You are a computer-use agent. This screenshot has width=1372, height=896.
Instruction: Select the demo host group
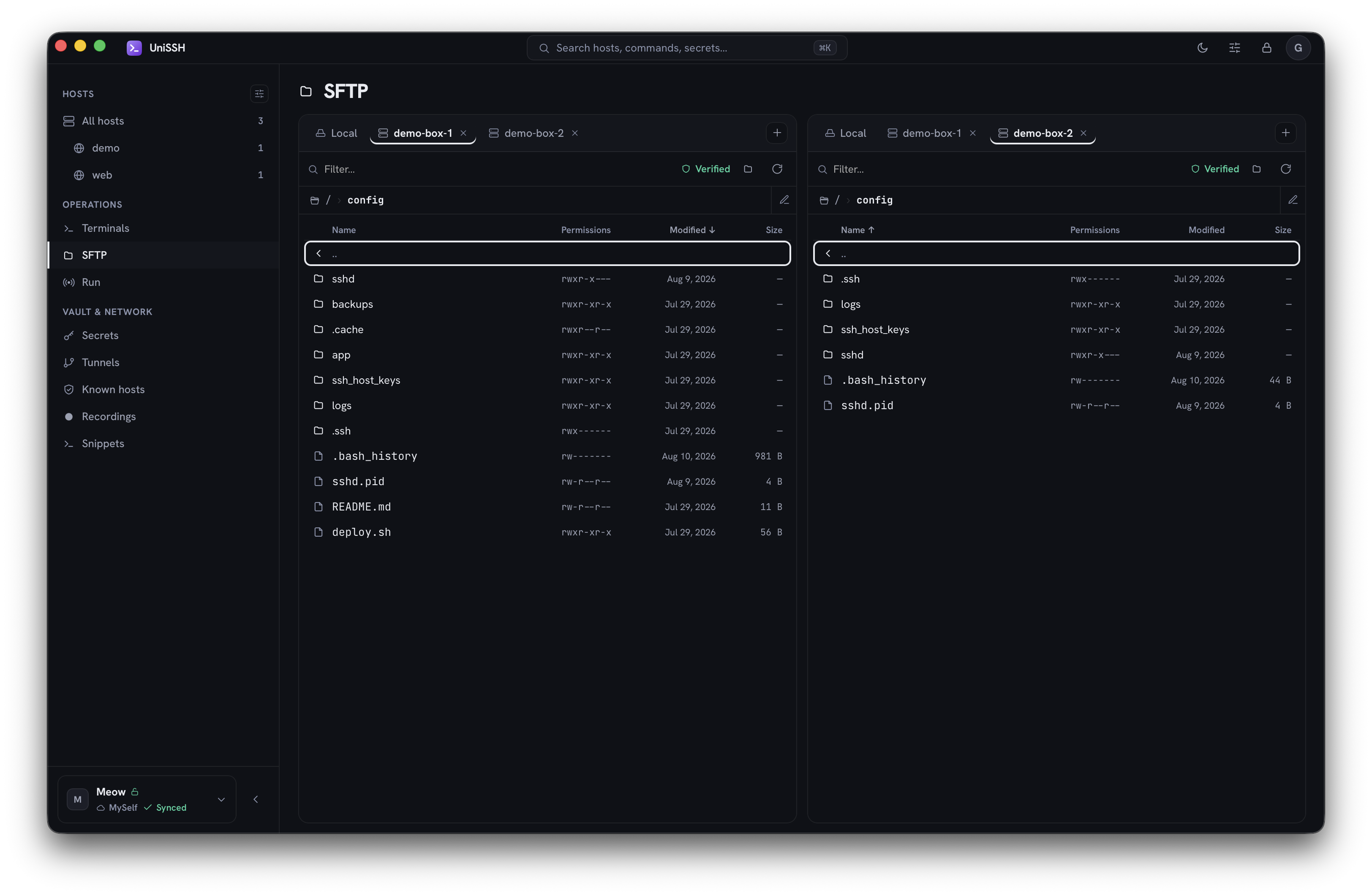163,148
